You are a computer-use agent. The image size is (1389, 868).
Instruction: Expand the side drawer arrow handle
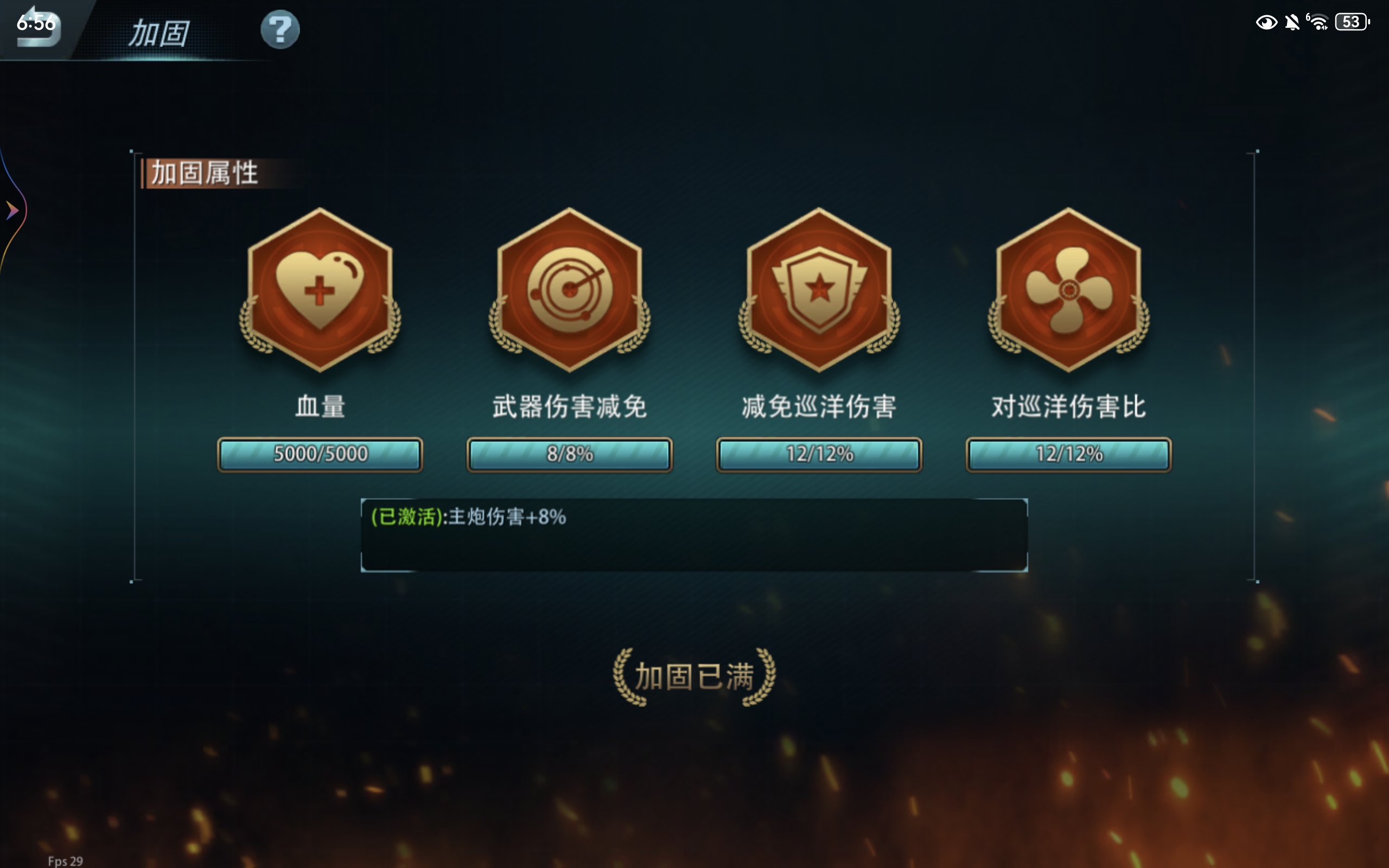[11, 210]
